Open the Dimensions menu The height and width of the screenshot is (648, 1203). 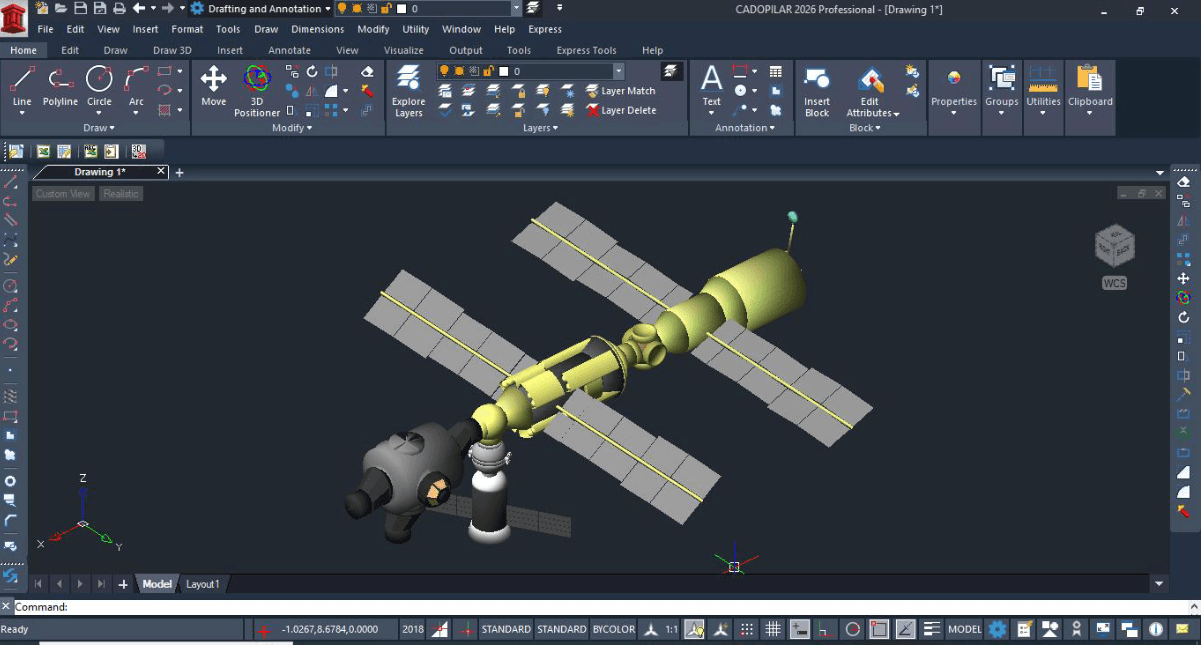(317, 29)
